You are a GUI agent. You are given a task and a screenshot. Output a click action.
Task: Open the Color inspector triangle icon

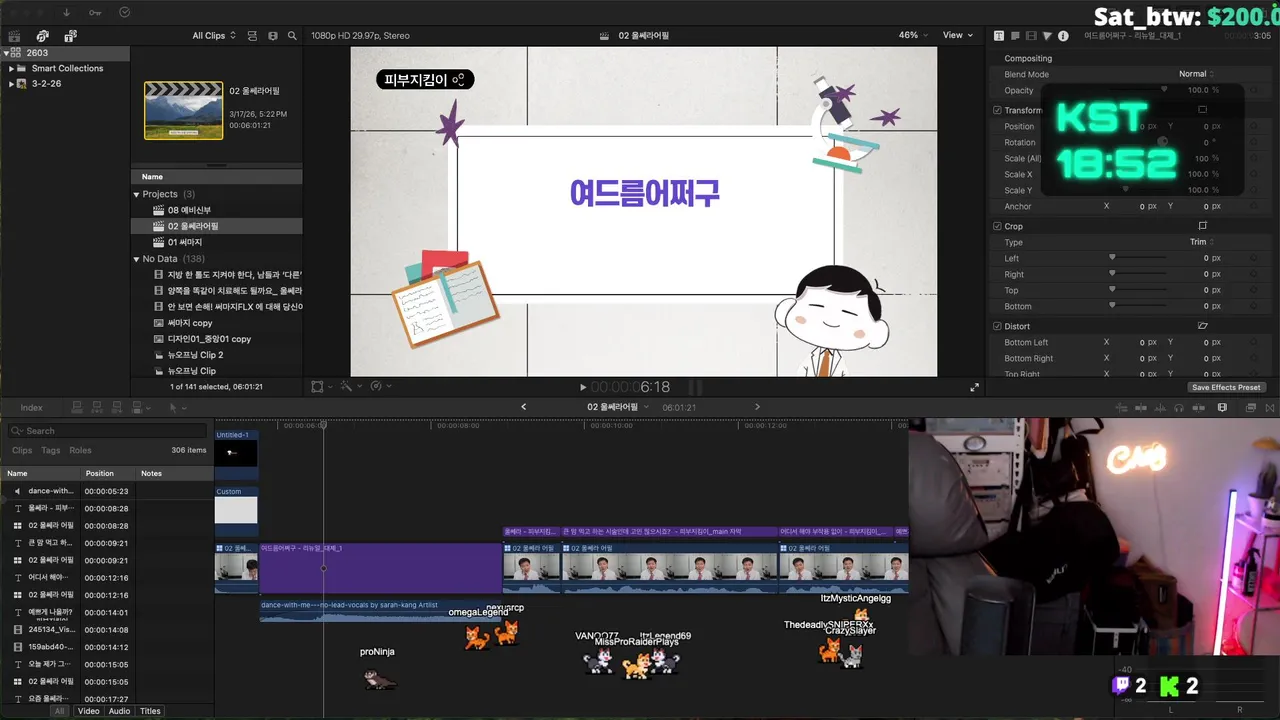coord(1047,36)
